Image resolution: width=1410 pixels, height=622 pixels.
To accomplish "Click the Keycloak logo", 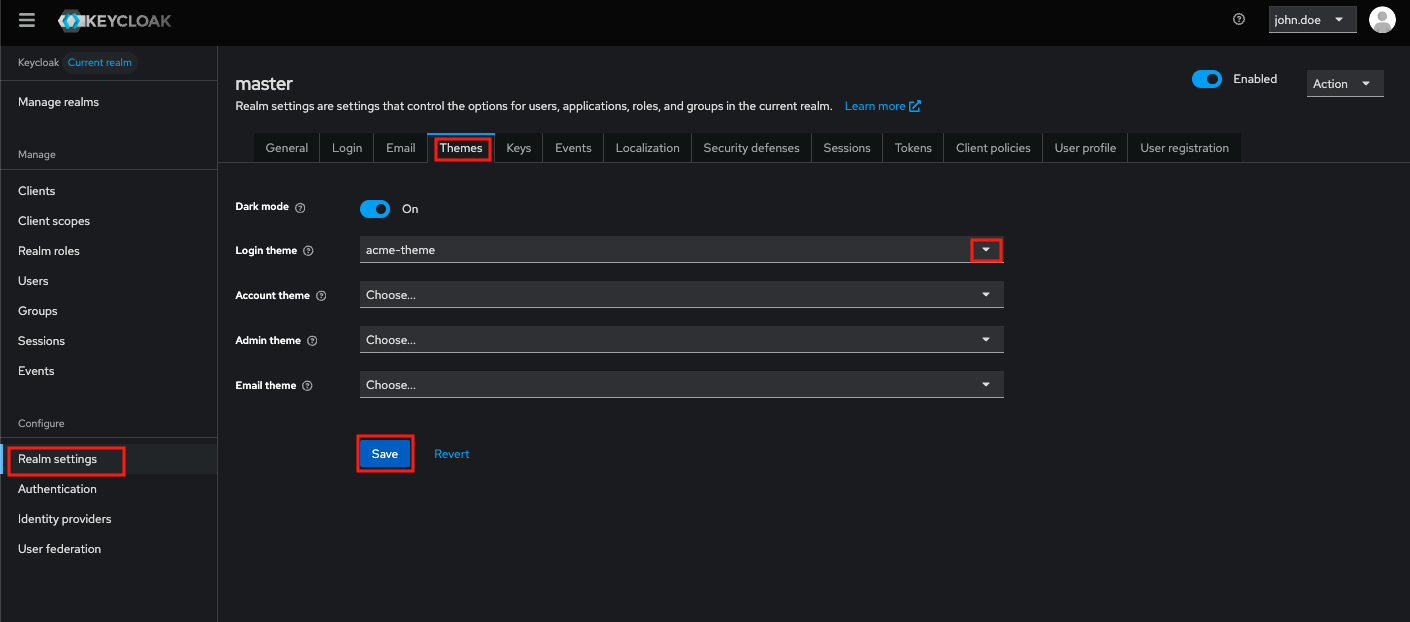I will 113,19.
